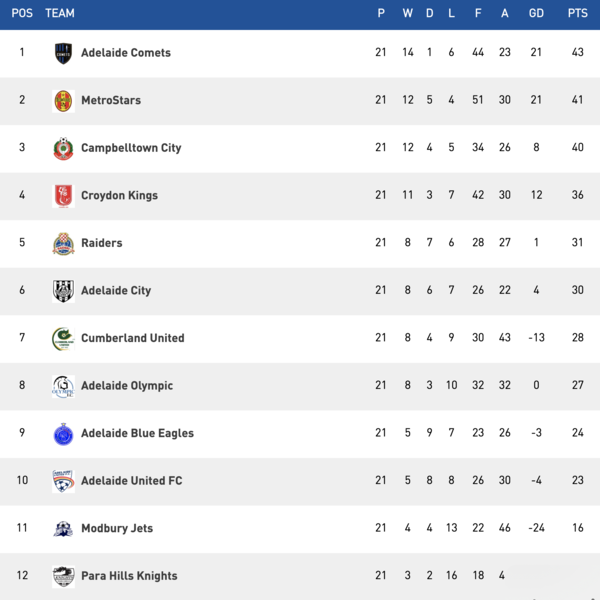
Task: Click the Croydon Kings club logo
Action: pyautogui.click(x=63, y=196)
